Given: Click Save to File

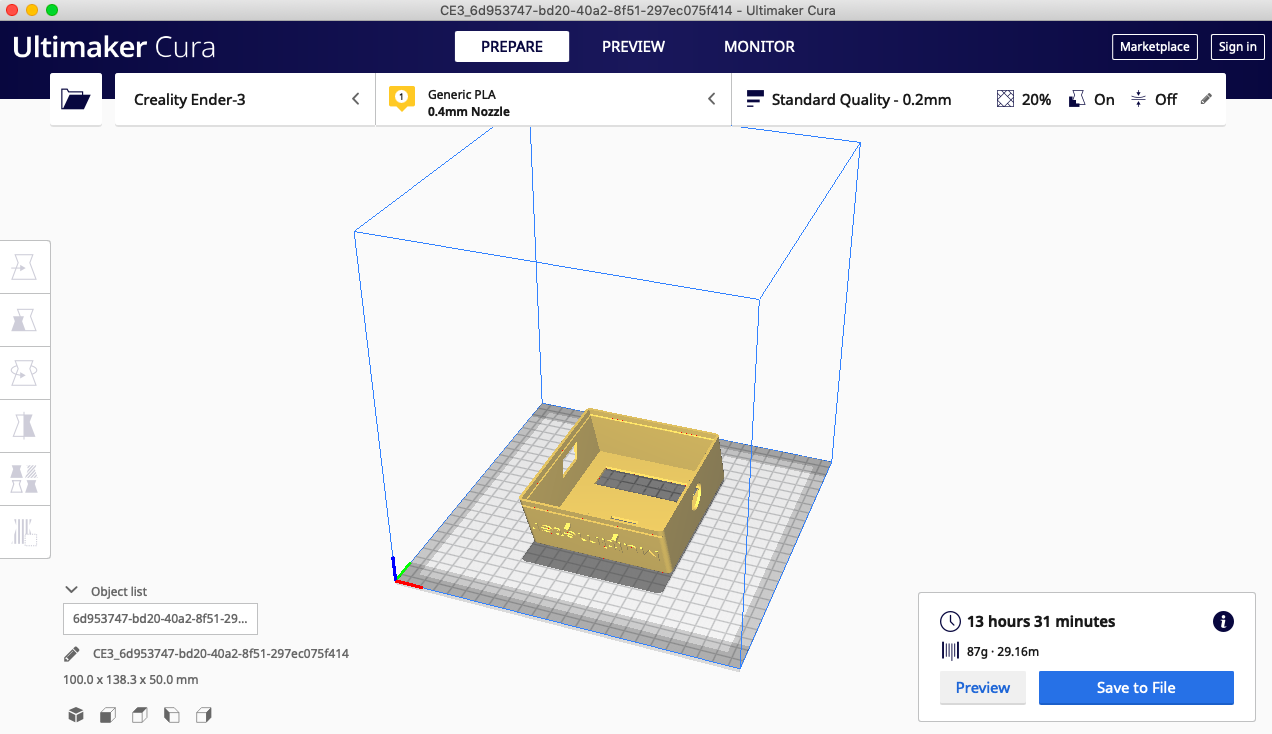Looking at the screenshot, I should [1136, 688].
